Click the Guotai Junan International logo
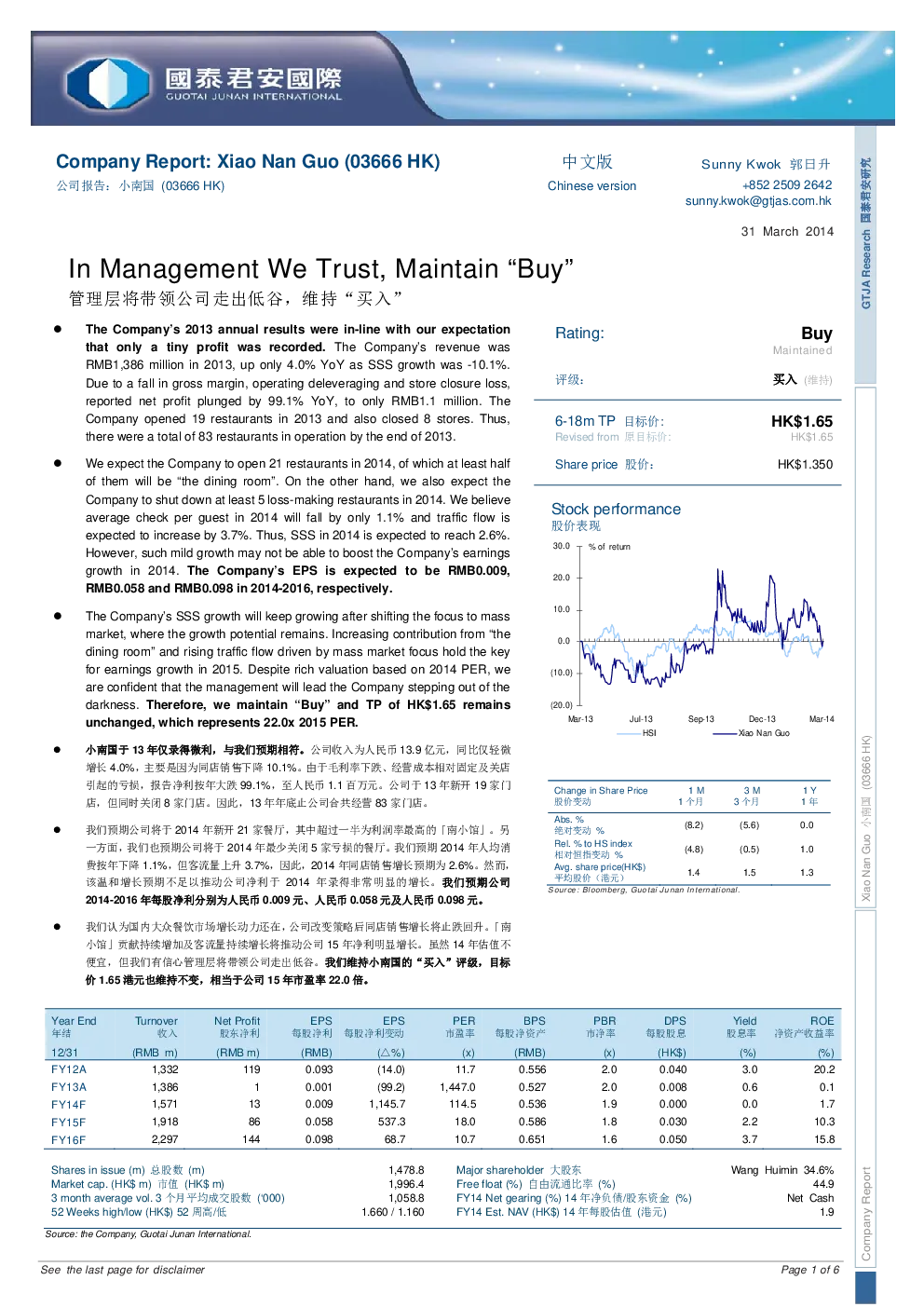The width and height of the screenshot is (924, 1307). click(203, 82)
